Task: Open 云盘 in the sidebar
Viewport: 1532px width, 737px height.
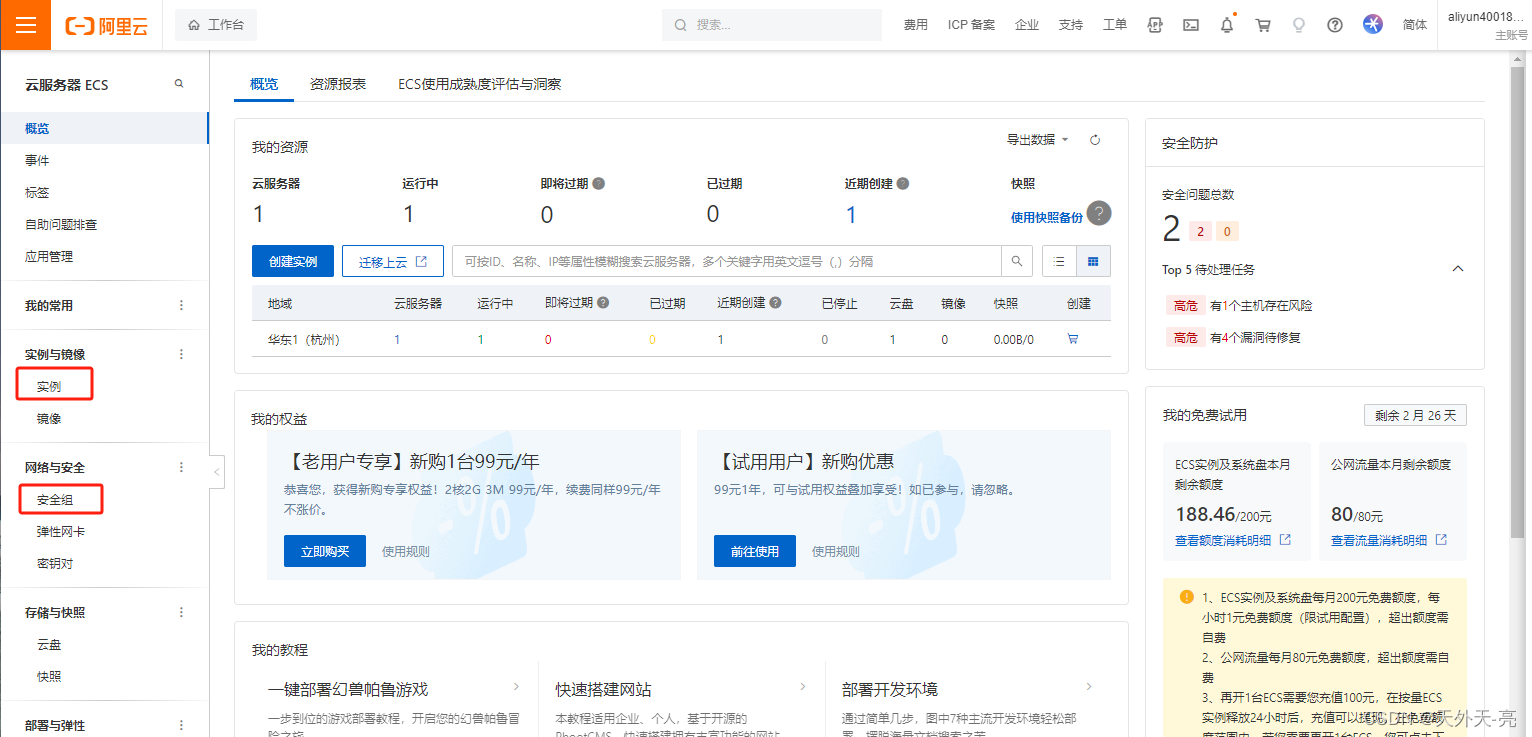Action: click(x=50, y=644)
